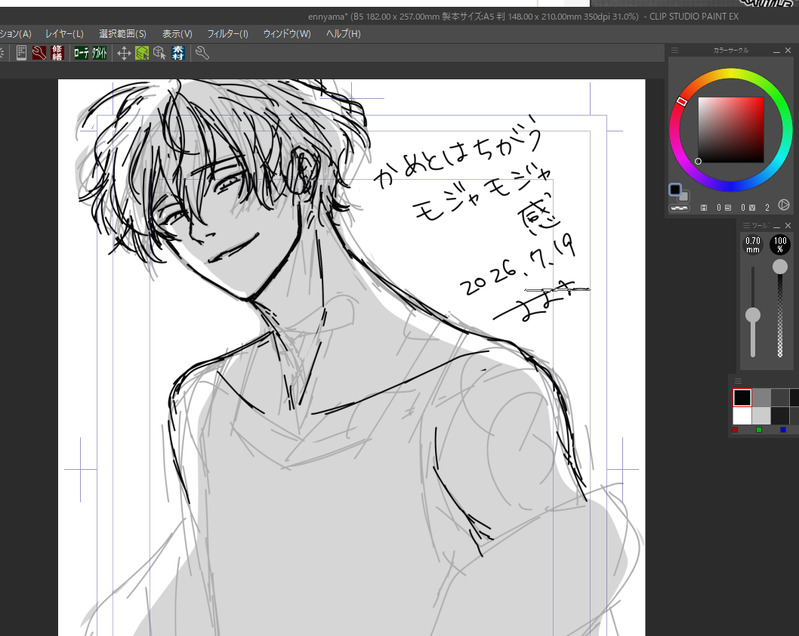This screenshot has height=636, width=799.
Task: Close the カラーサークル panel
Action: point(788,50)
